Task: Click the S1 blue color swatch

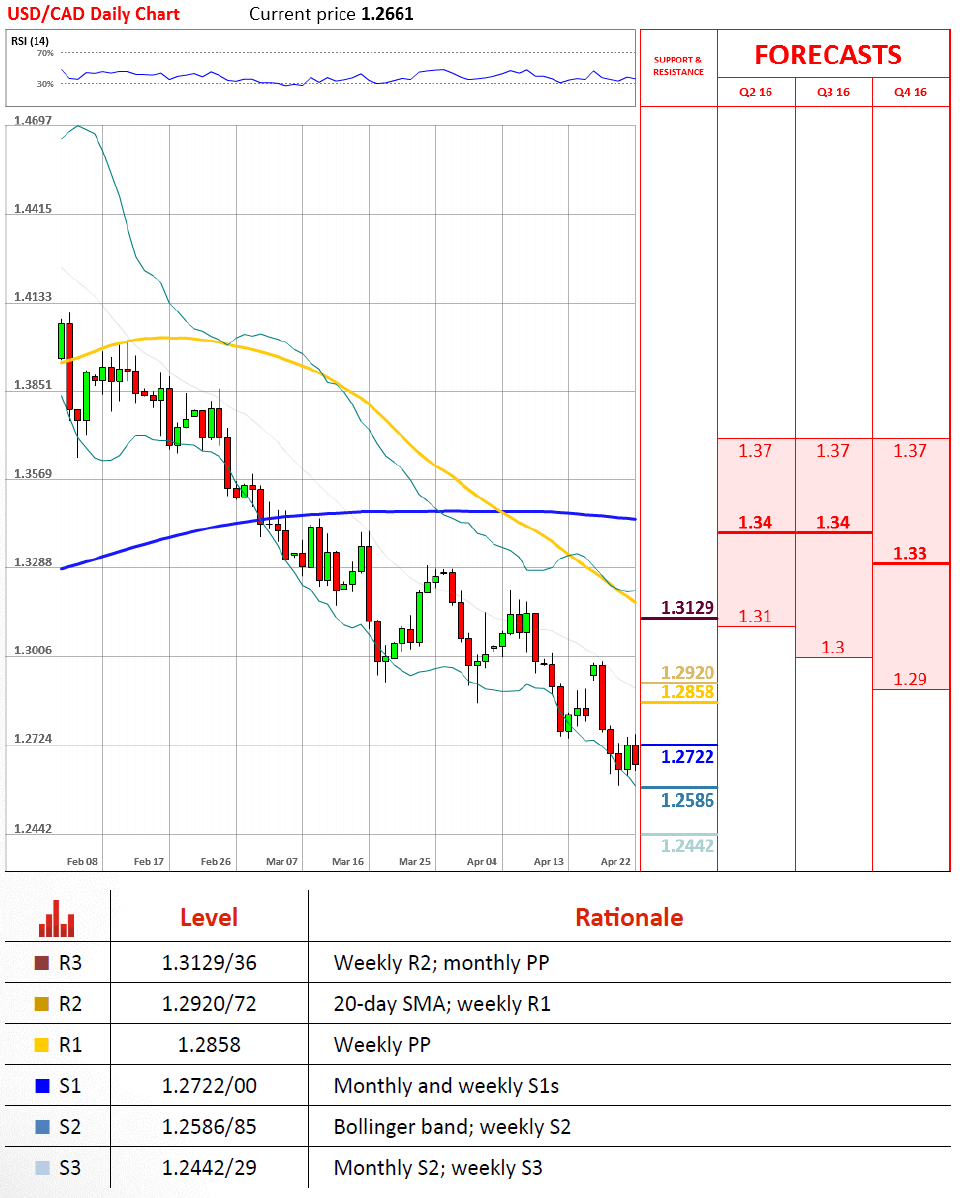Action: click(42, 1086)
